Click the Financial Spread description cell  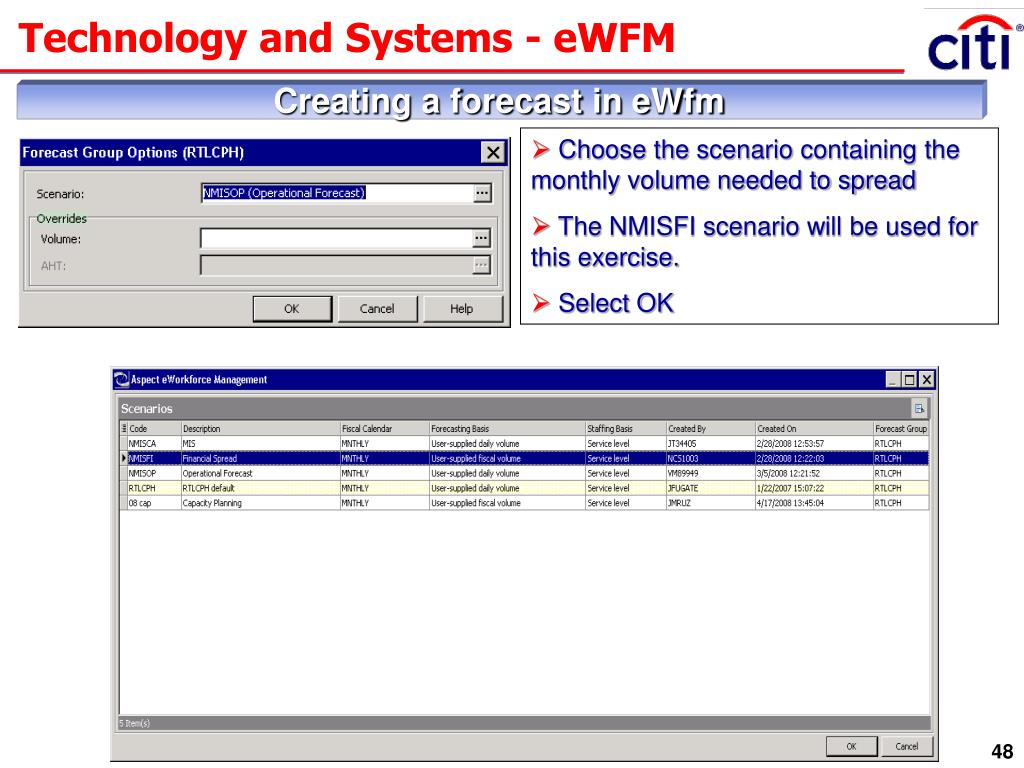[x=260, y=458]
